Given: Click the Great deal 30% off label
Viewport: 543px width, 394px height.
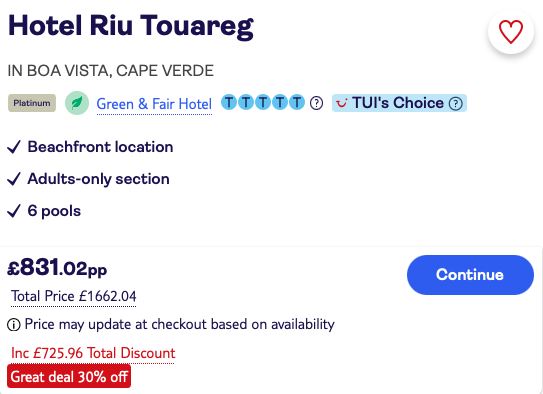Looking at the screenshot, I should coord(69,376).
